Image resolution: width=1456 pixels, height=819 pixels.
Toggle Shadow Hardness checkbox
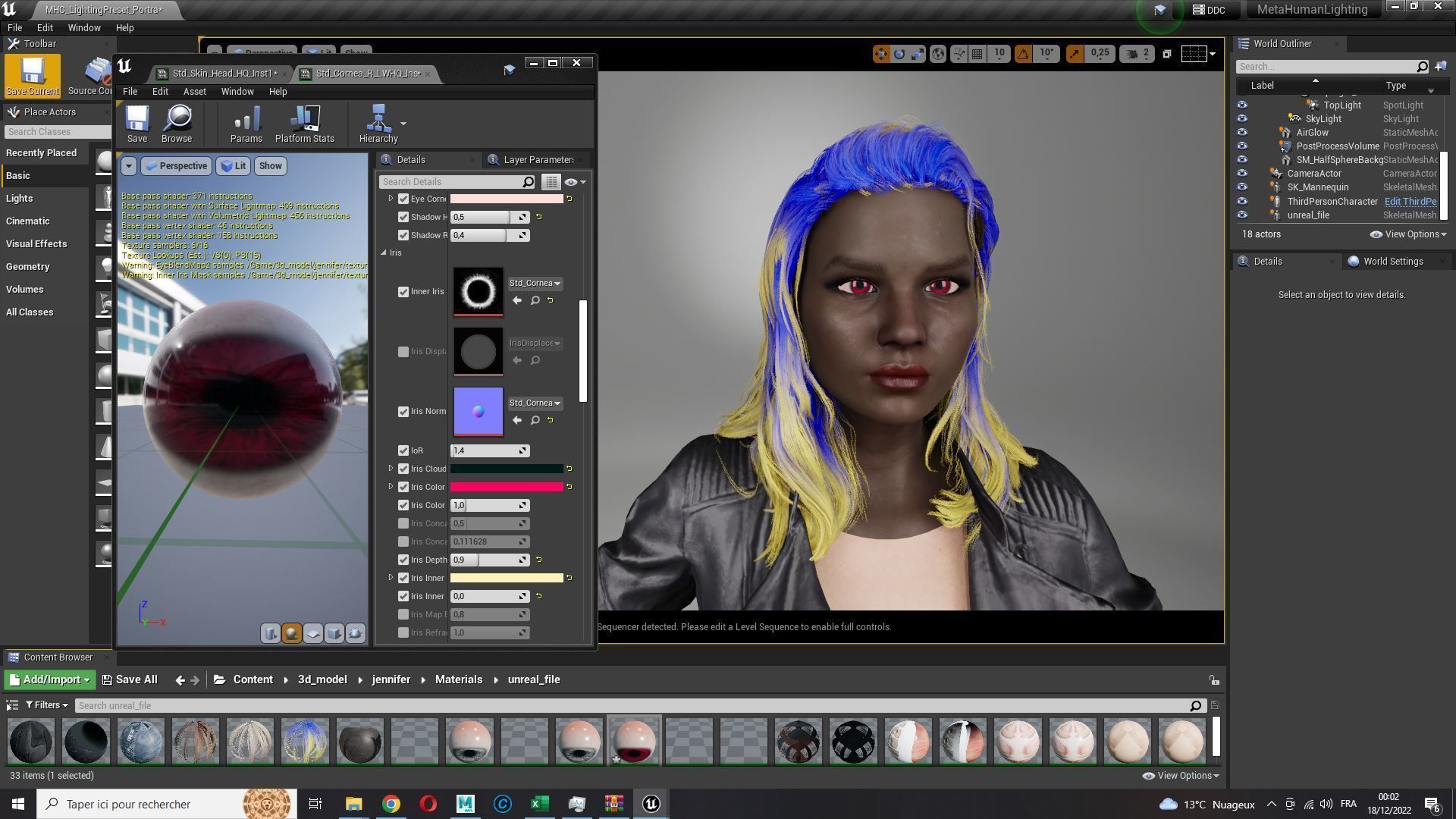(403, 218)
